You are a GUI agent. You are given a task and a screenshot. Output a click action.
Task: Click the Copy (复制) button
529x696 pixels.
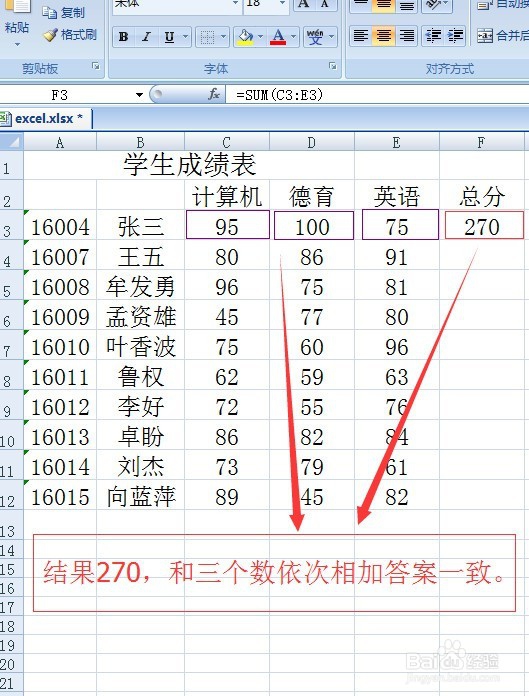(63, 12)
